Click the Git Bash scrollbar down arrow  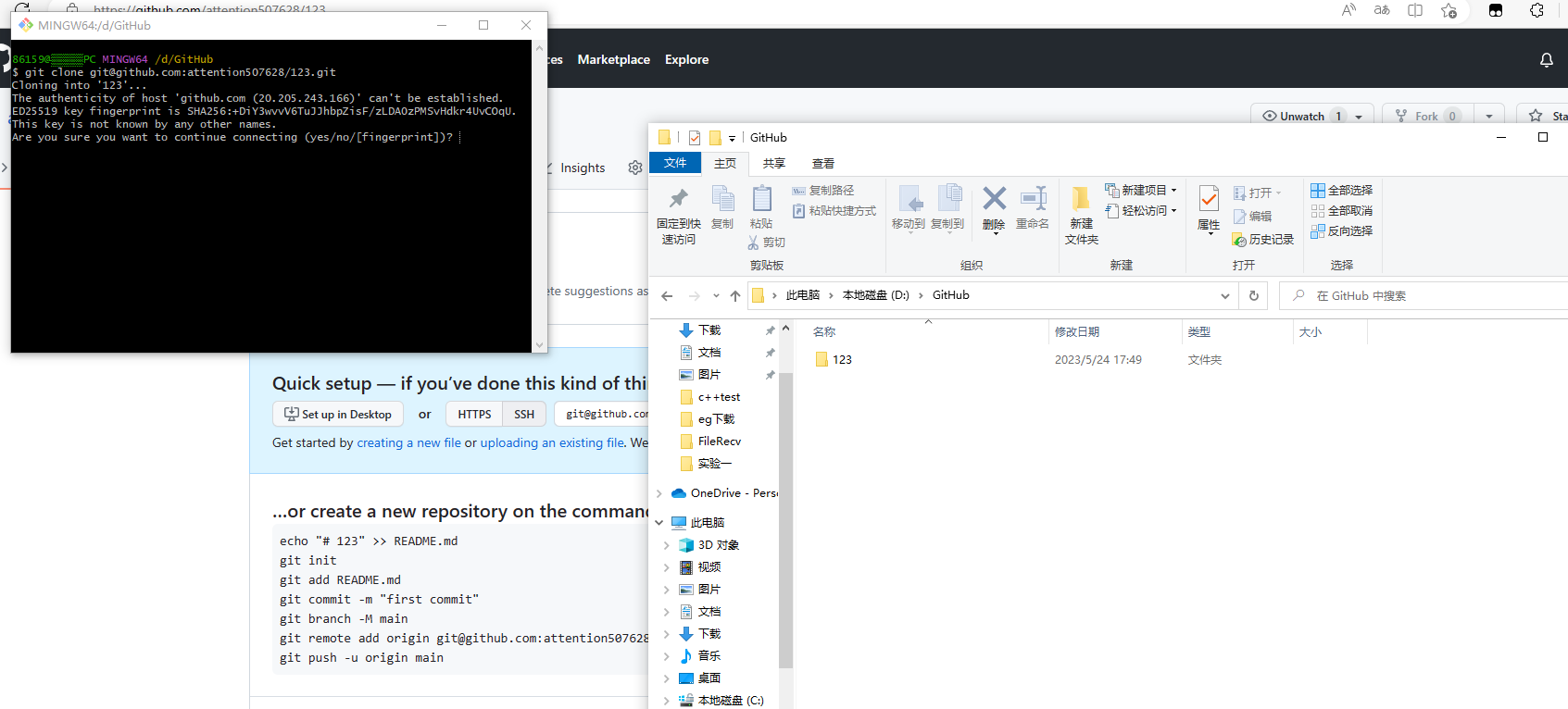pos(540,345)
